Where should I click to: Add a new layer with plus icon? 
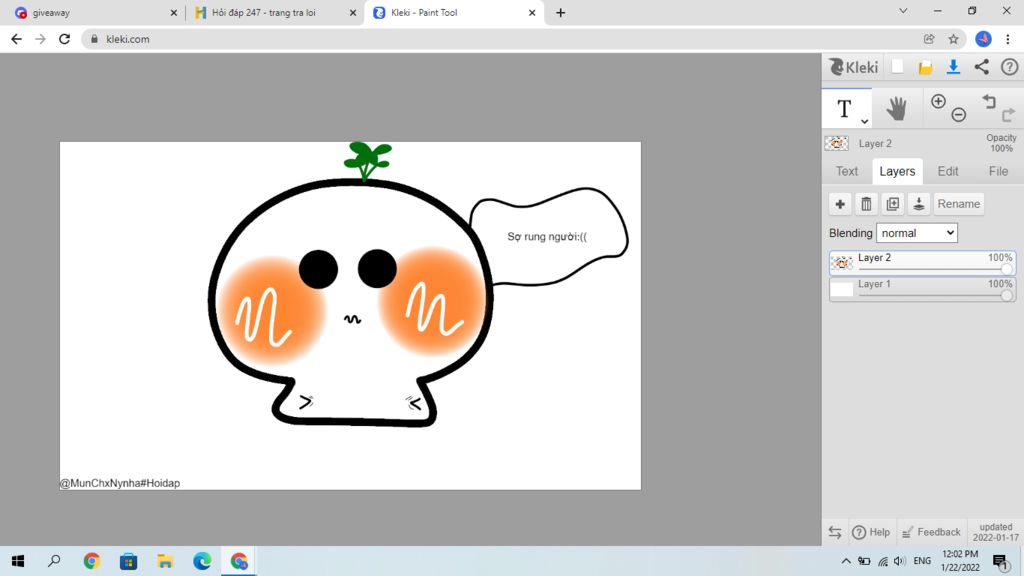coord(840,204)
